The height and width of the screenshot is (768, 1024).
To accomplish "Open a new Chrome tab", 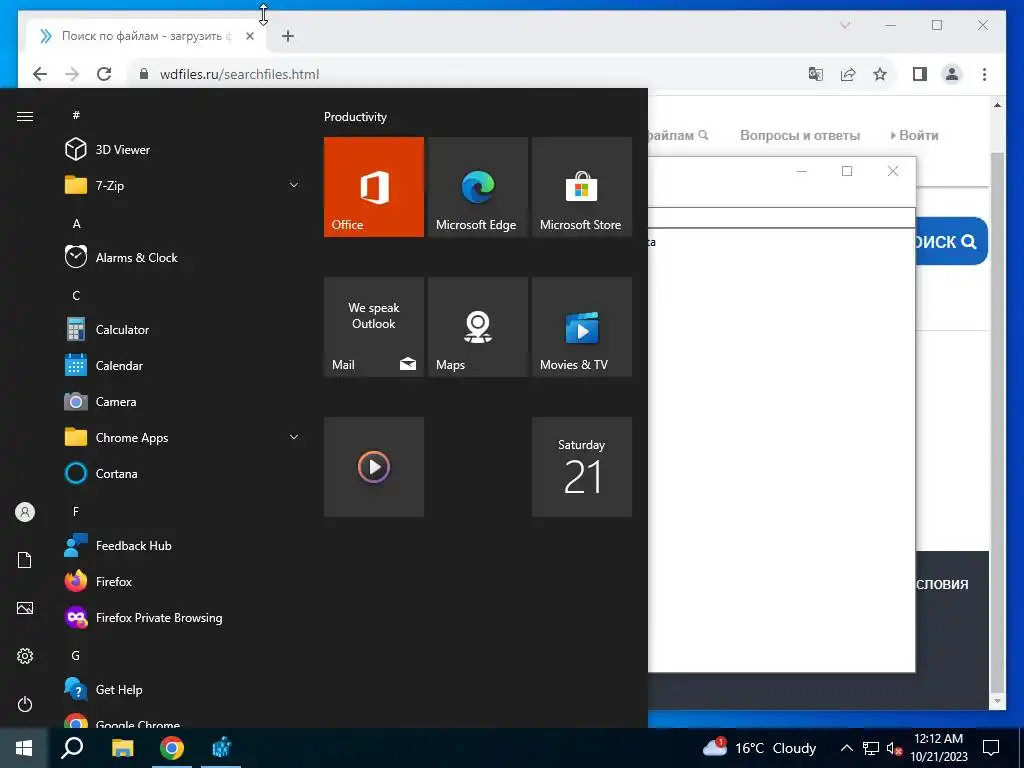I will [287, 36].
